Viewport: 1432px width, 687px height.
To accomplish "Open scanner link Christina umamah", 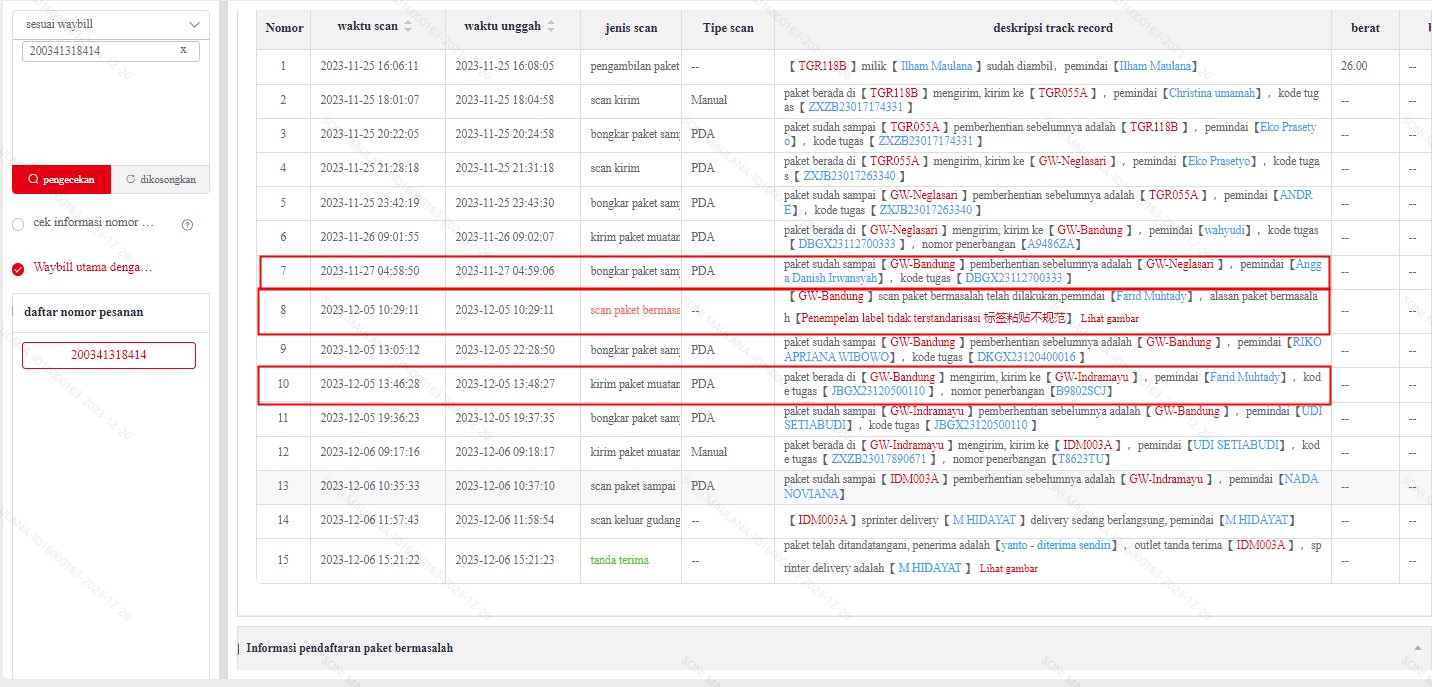I will click(x=1213, y=92).
